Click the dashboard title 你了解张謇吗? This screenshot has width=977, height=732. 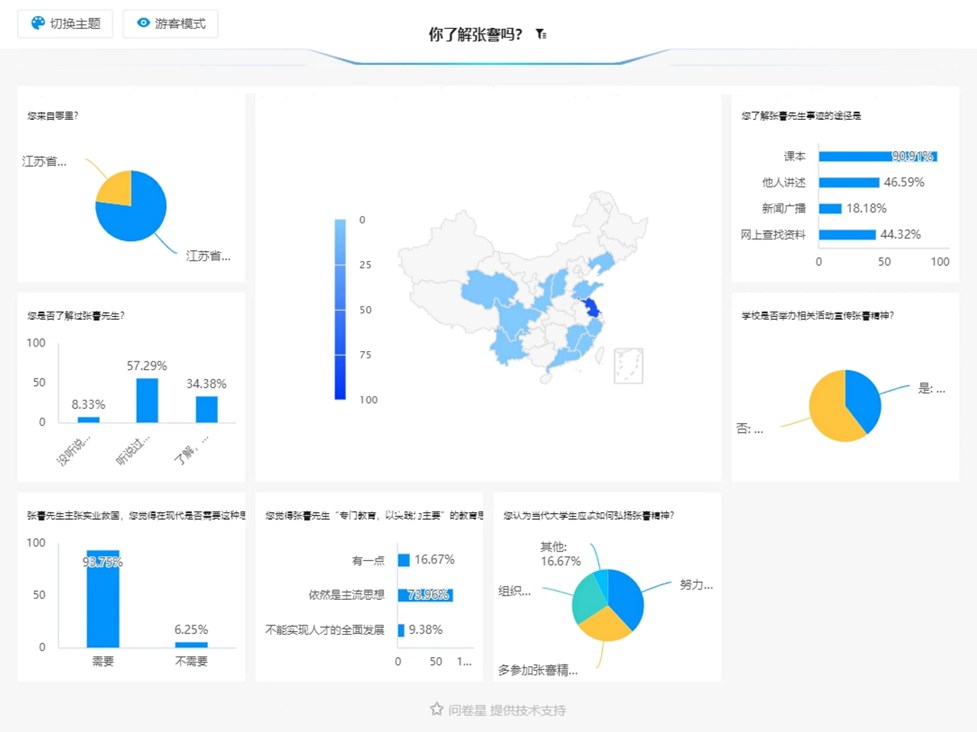click(x=475, y=34)
